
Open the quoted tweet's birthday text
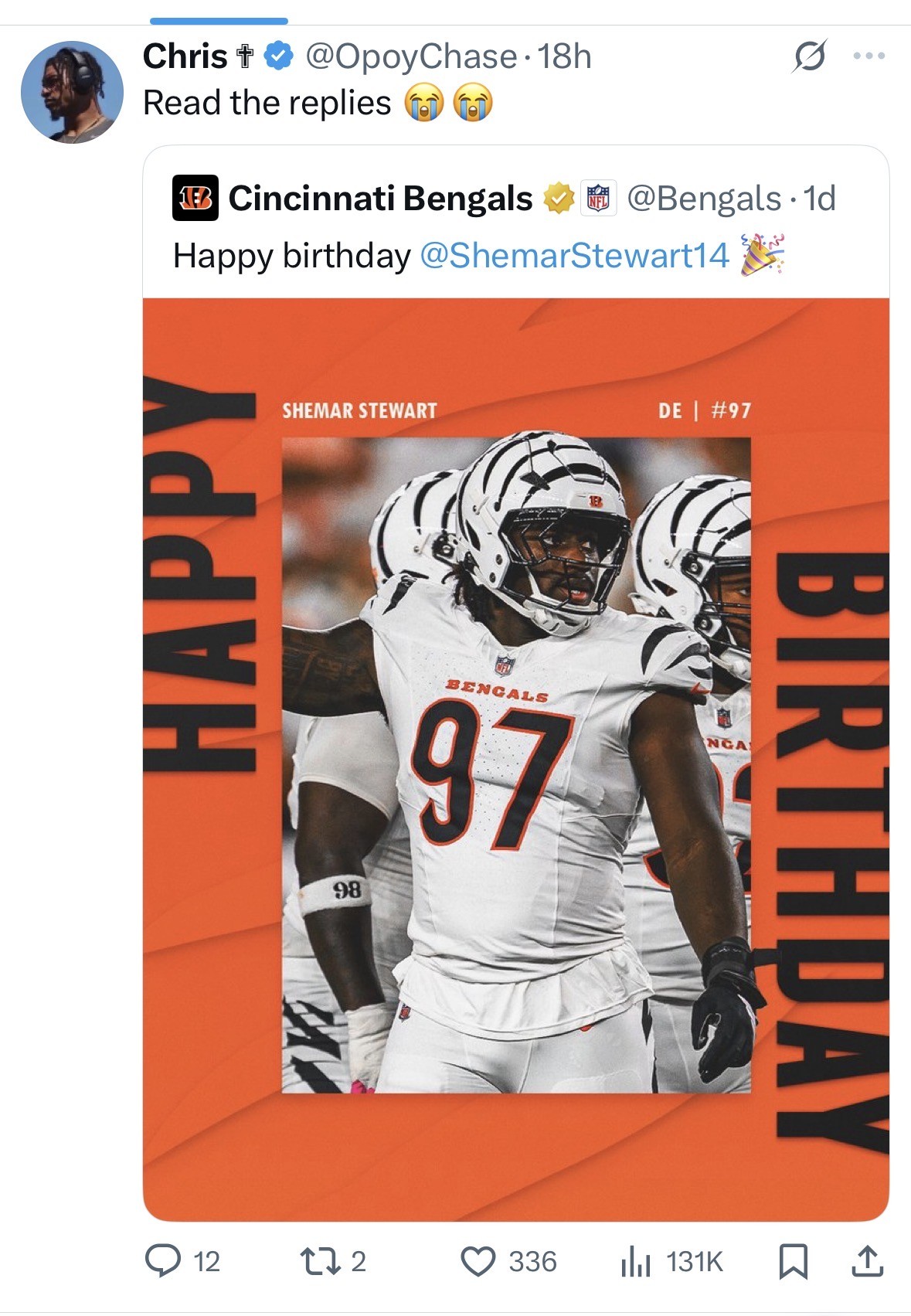(291, 256)
